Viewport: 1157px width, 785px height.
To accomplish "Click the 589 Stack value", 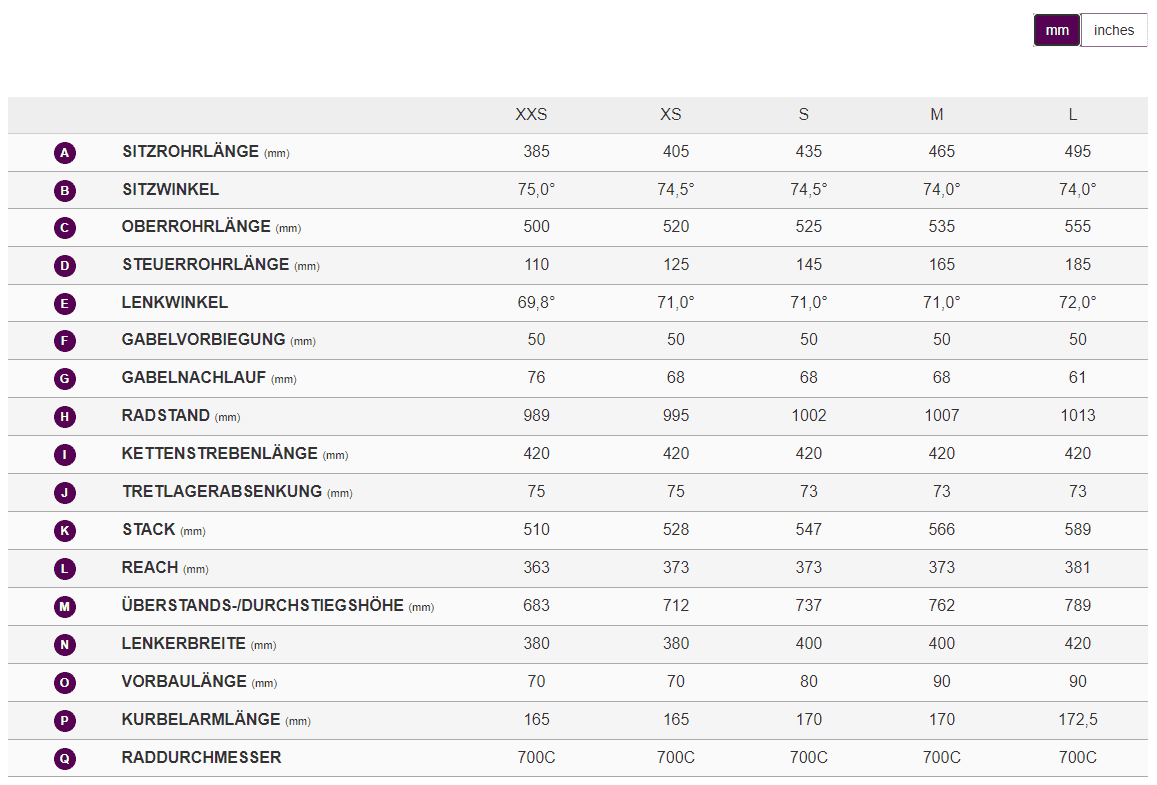I will pyautogui.click(x=1077, y=529).
